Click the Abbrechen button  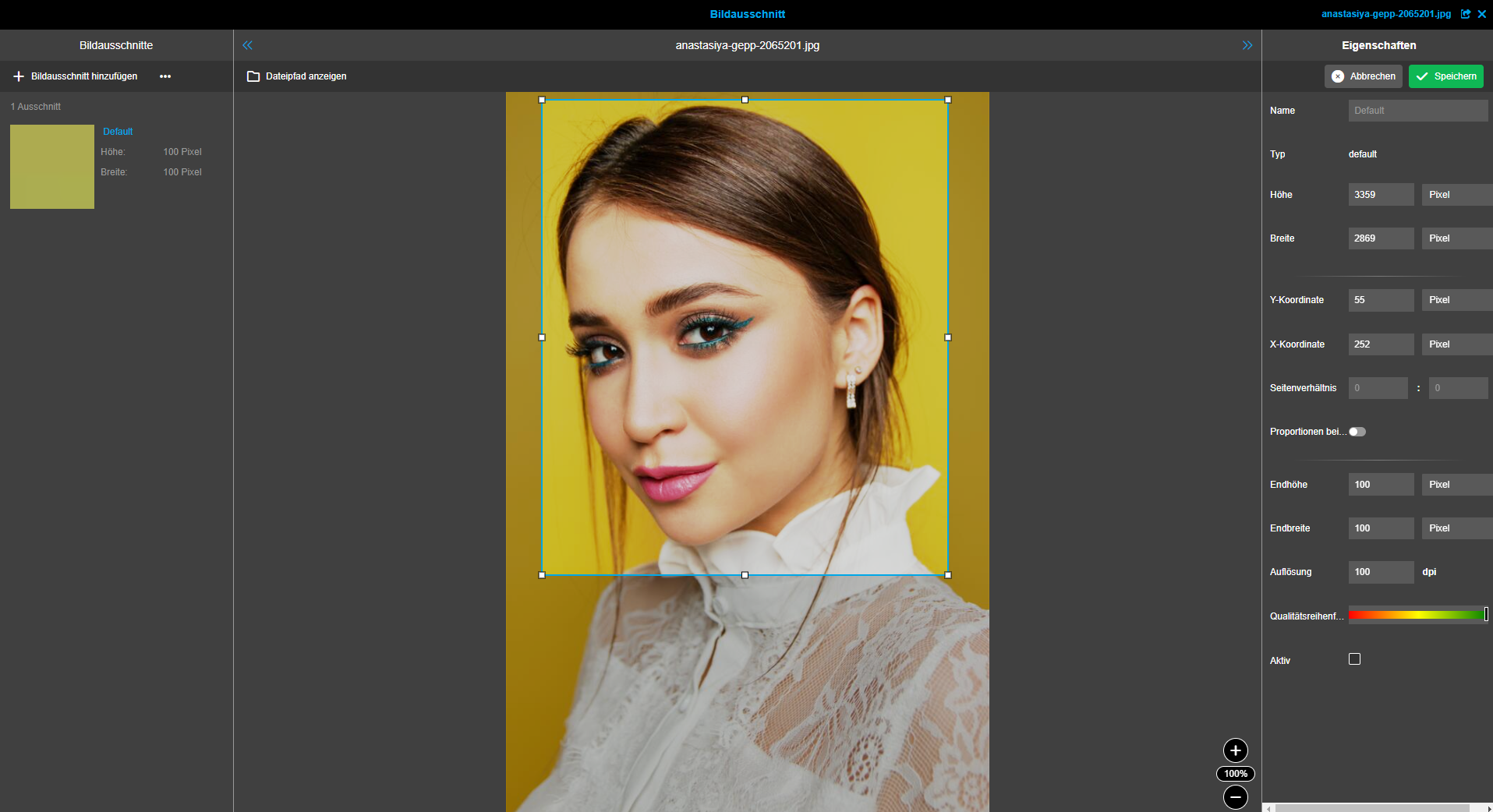click(1363, 76)
